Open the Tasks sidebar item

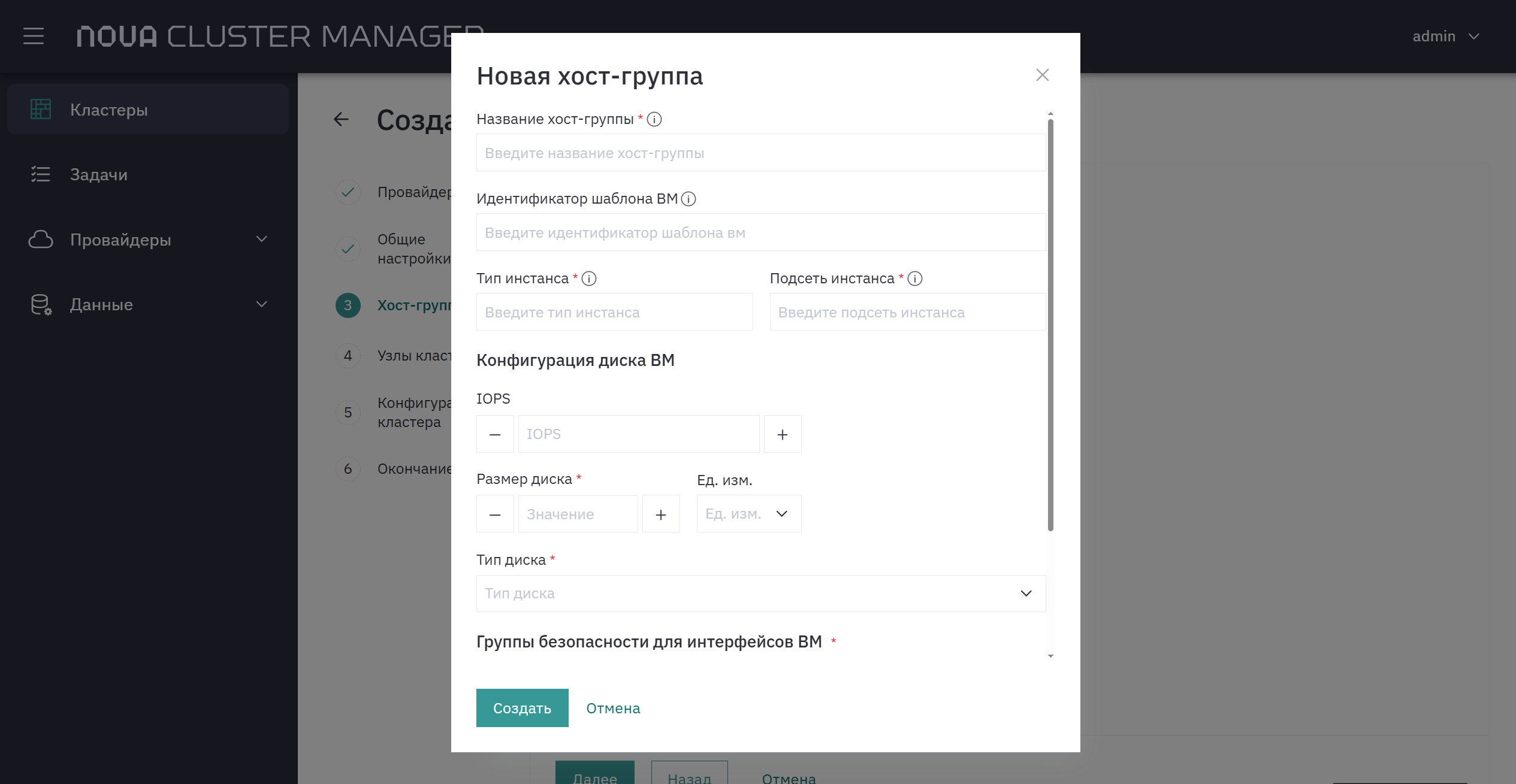coord(148,174)
